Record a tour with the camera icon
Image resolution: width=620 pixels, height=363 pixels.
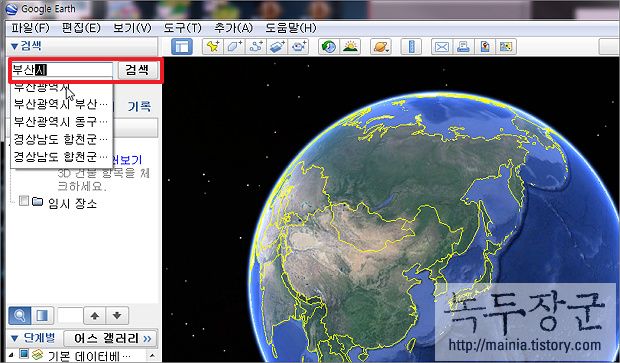tap(299, 47)
